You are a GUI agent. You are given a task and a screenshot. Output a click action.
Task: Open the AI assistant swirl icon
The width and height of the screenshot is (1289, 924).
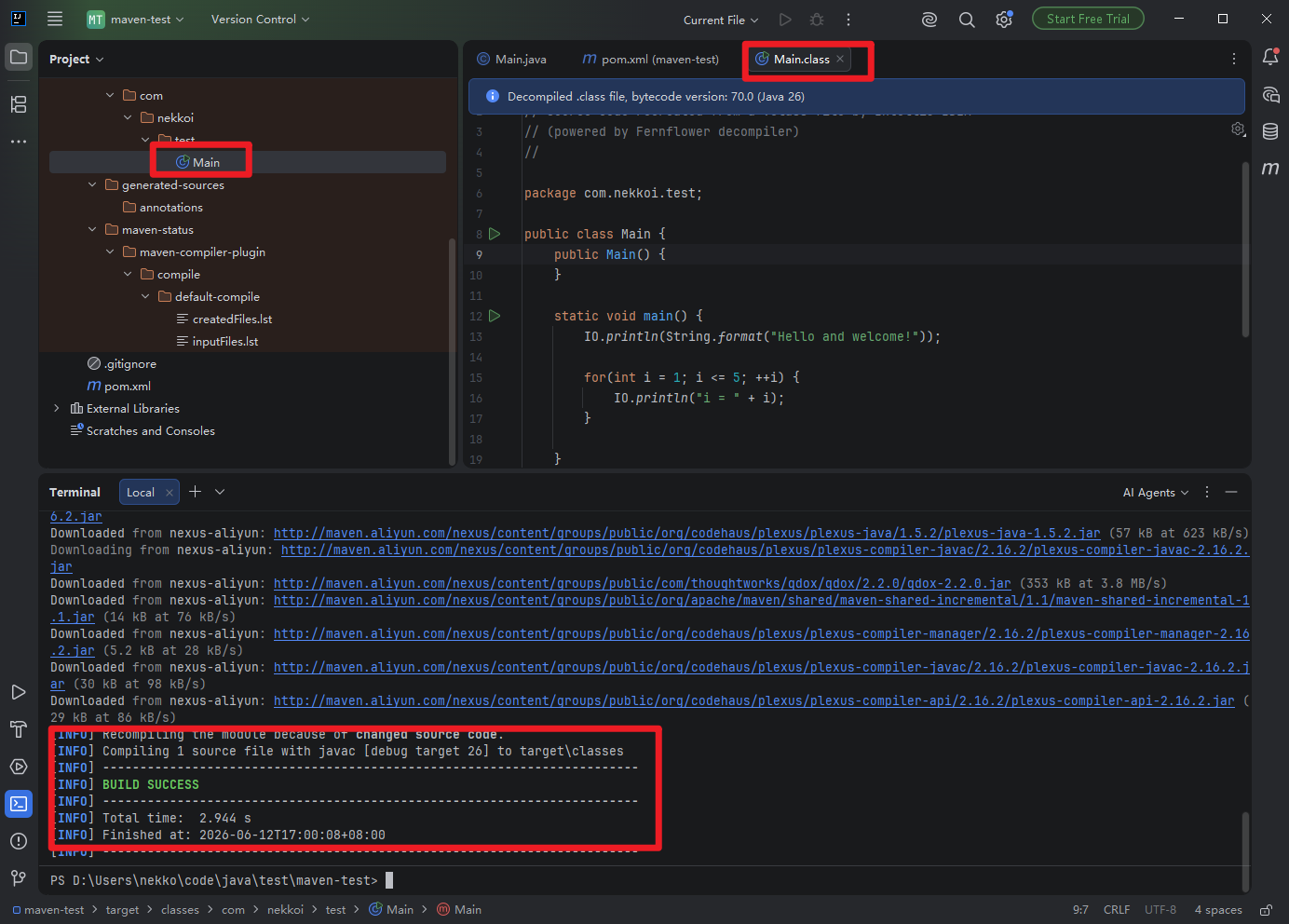(929, 20)
